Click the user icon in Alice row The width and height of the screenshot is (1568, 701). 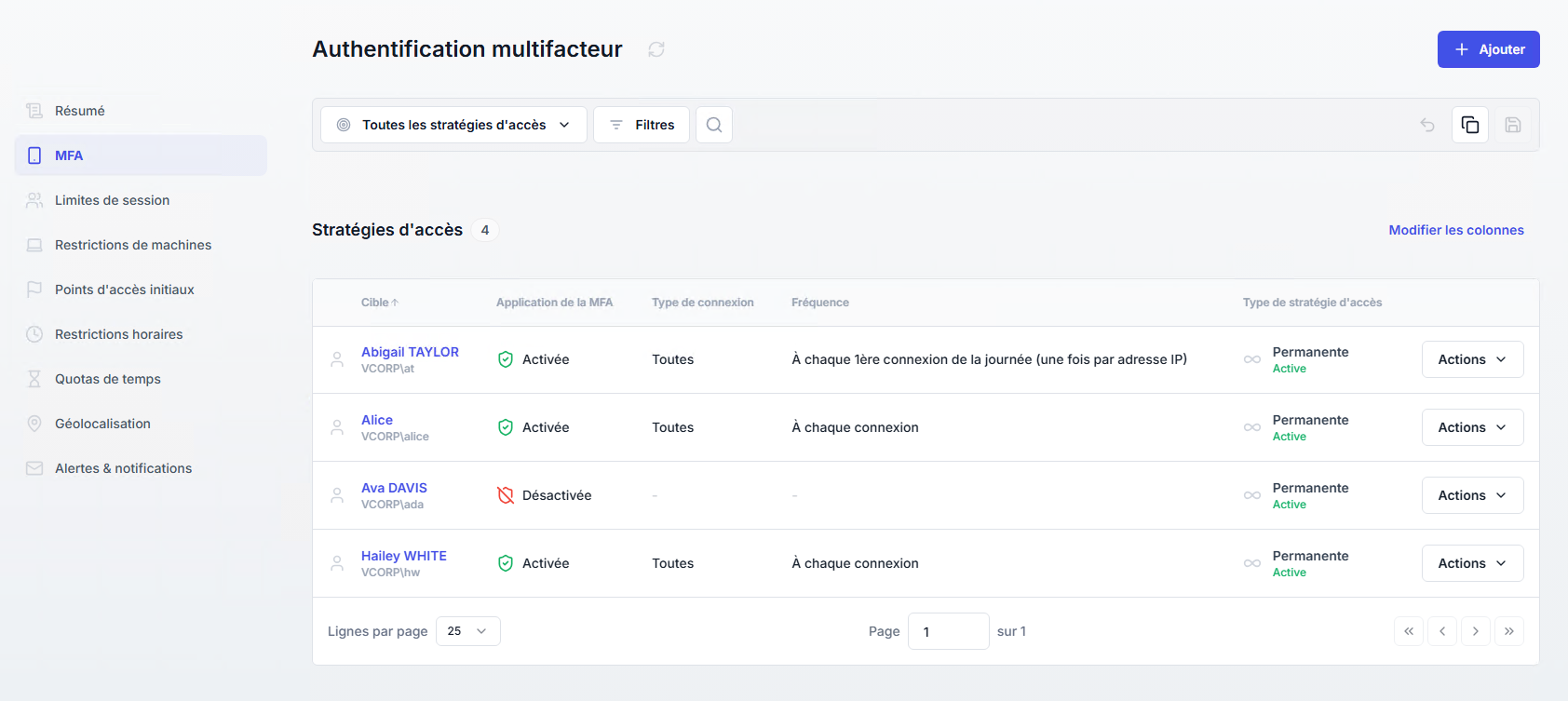(337, 427)
